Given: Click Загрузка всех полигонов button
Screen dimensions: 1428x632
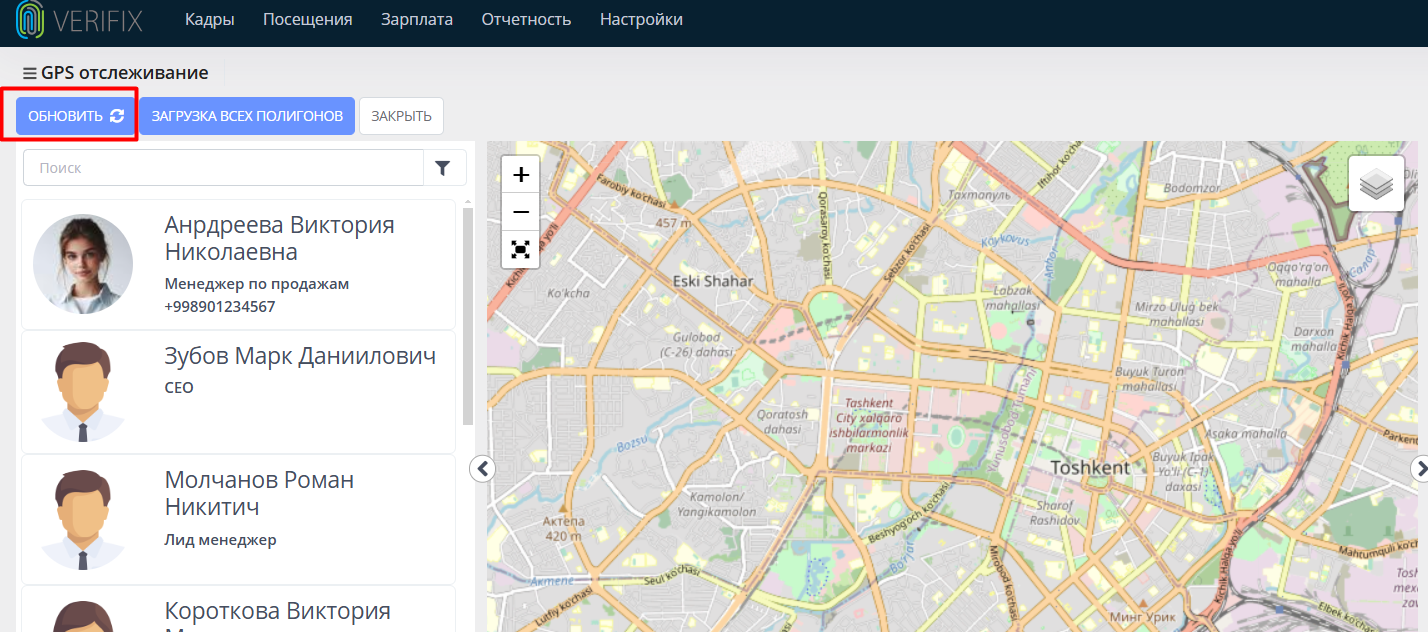Looking at the screenshot, I should pos(247,116).
